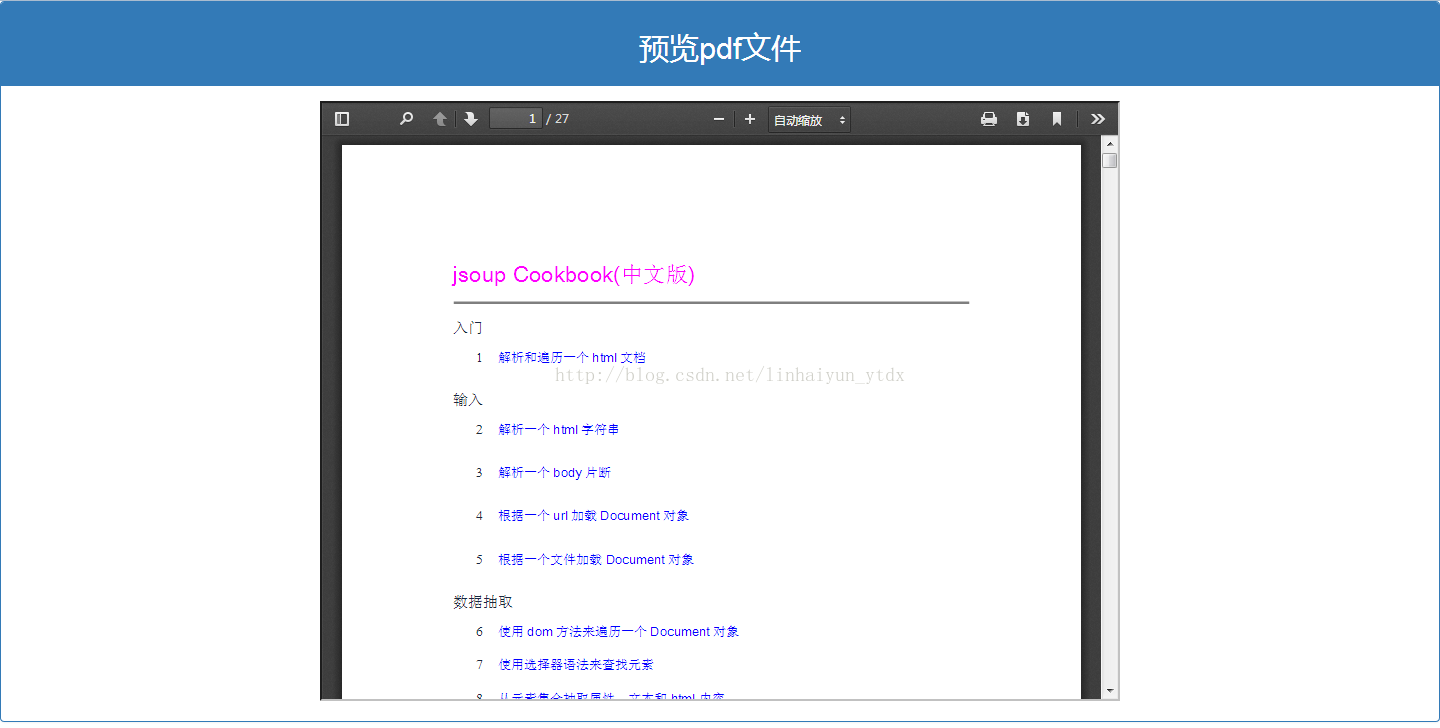The width and height of the screenshot is (1440, 728).
Task: Click the jsoup Cookbook(中文版) title
Action: coord(573,275)
